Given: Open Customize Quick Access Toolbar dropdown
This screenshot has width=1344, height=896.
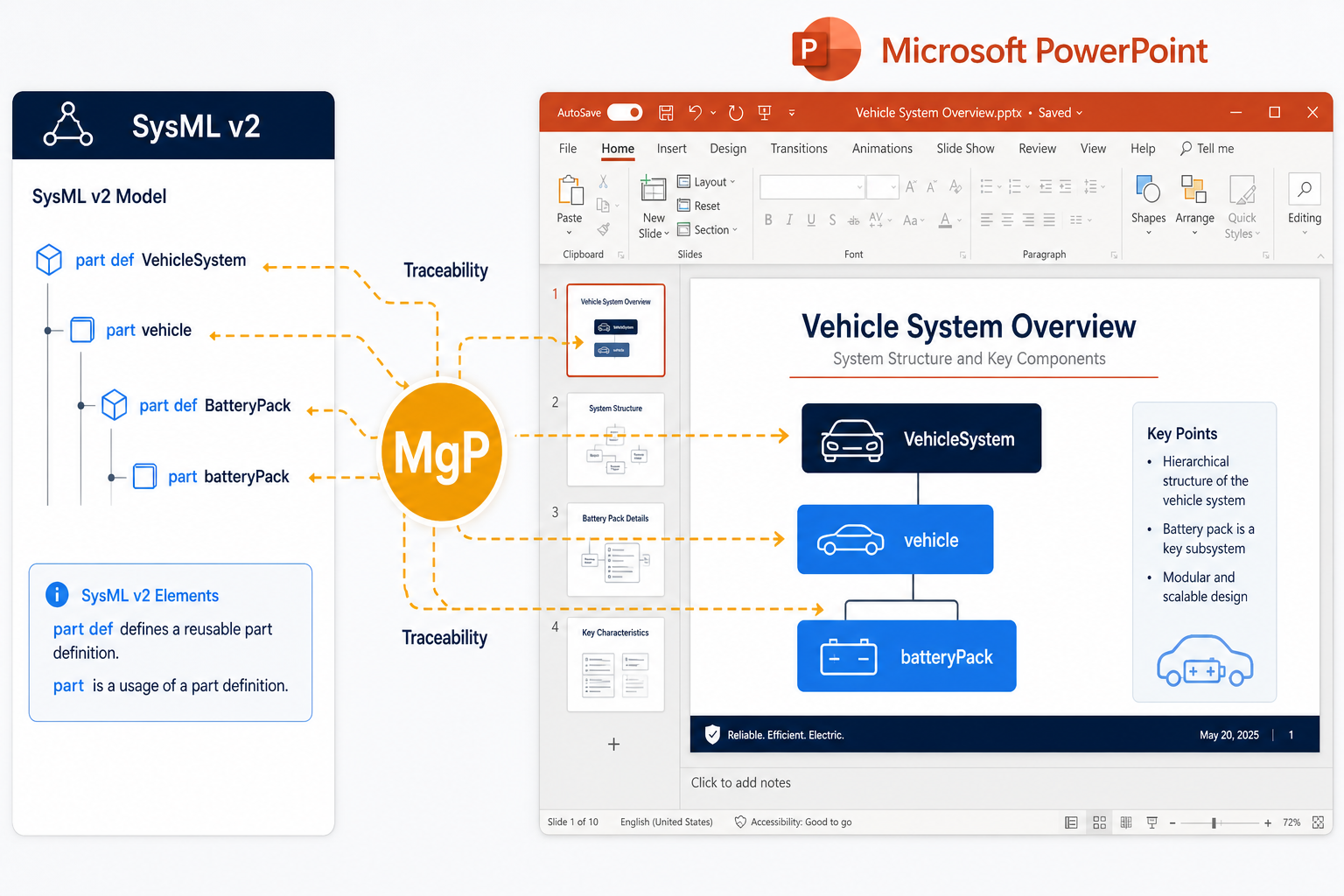Looking at the screenshot, I should [x=792, y=113].
